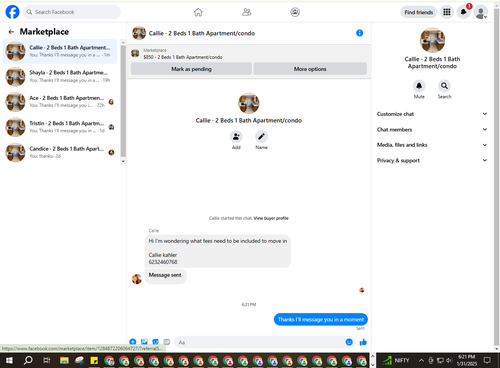
Task: Open Shayla conversation in the chat list
Action: 60,76
